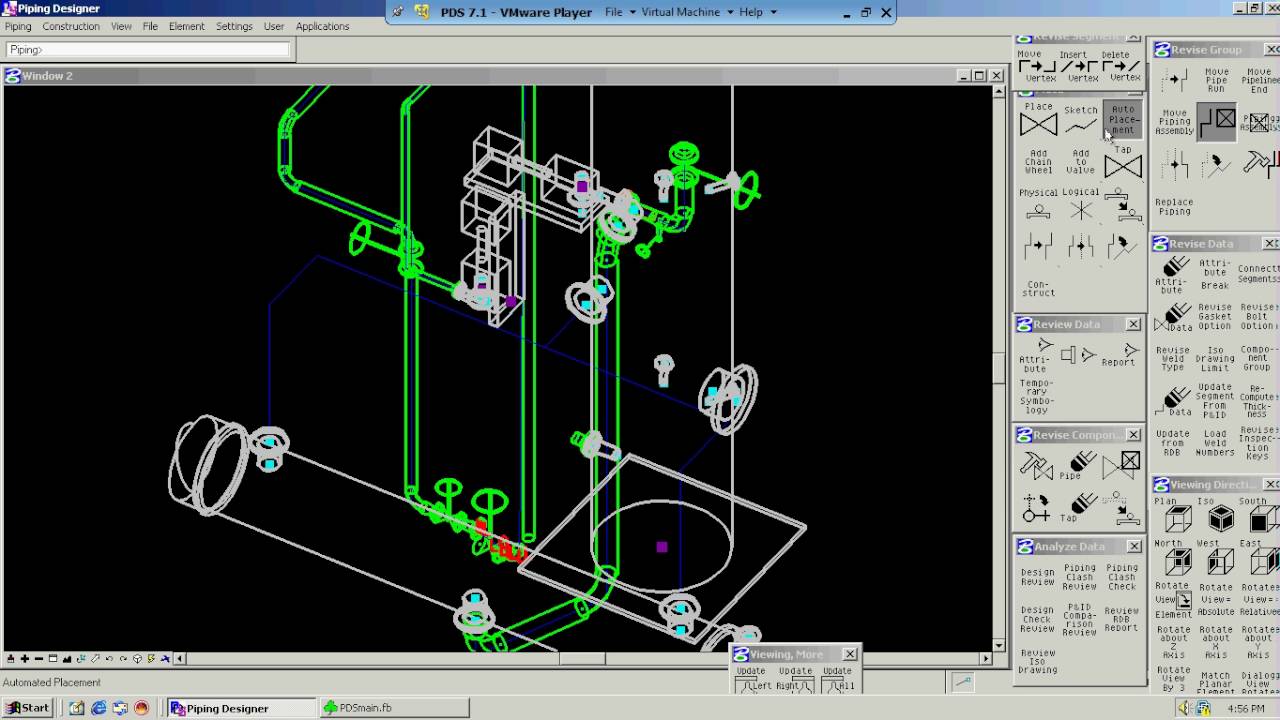Select Revise Component Tap icon
The image size is (1280, 720).
1078,507
